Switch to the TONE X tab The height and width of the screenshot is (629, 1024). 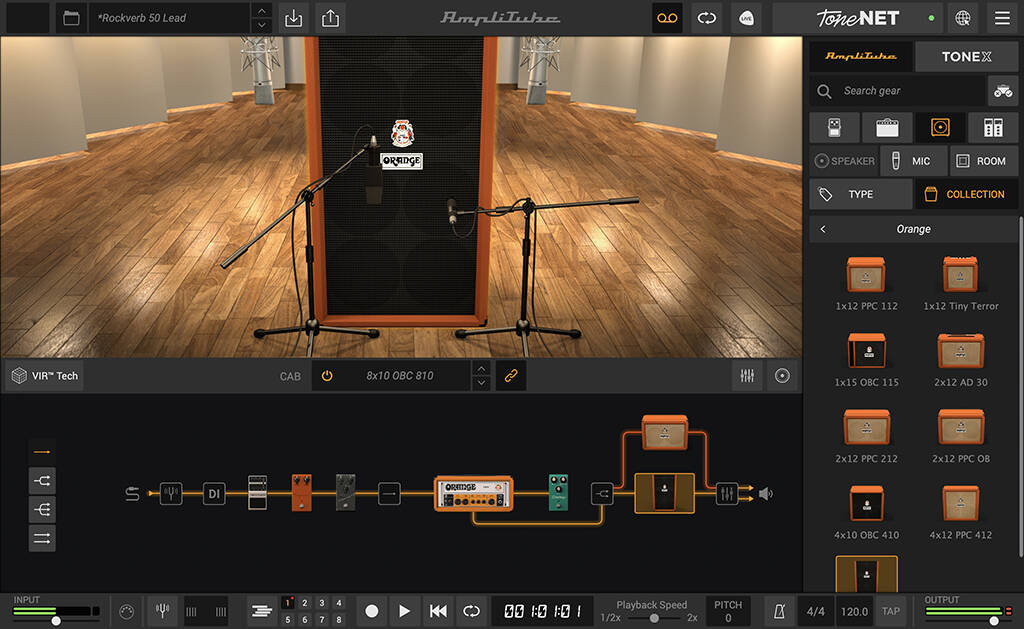966,56
